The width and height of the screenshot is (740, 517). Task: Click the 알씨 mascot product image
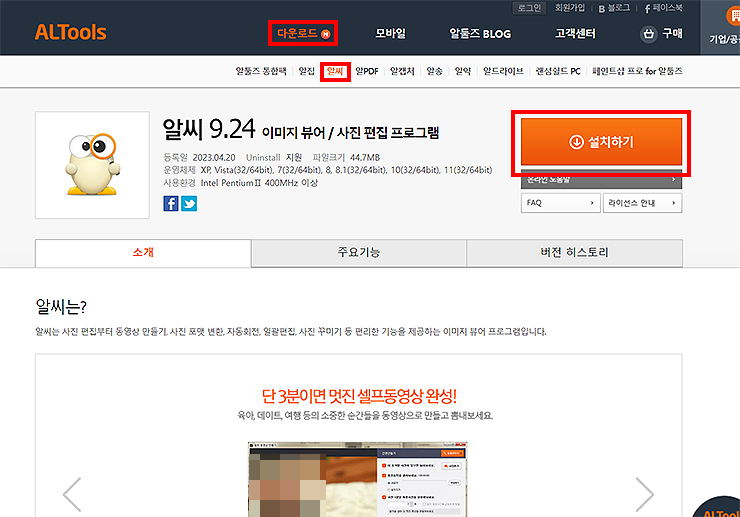pyautogui.click(x=92, y=165)
